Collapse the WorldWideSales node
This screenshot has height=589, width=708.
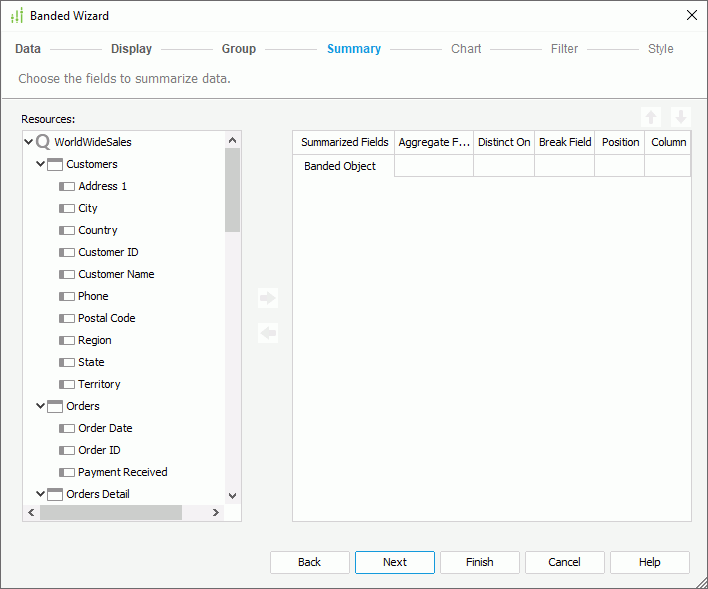[29, 142]
